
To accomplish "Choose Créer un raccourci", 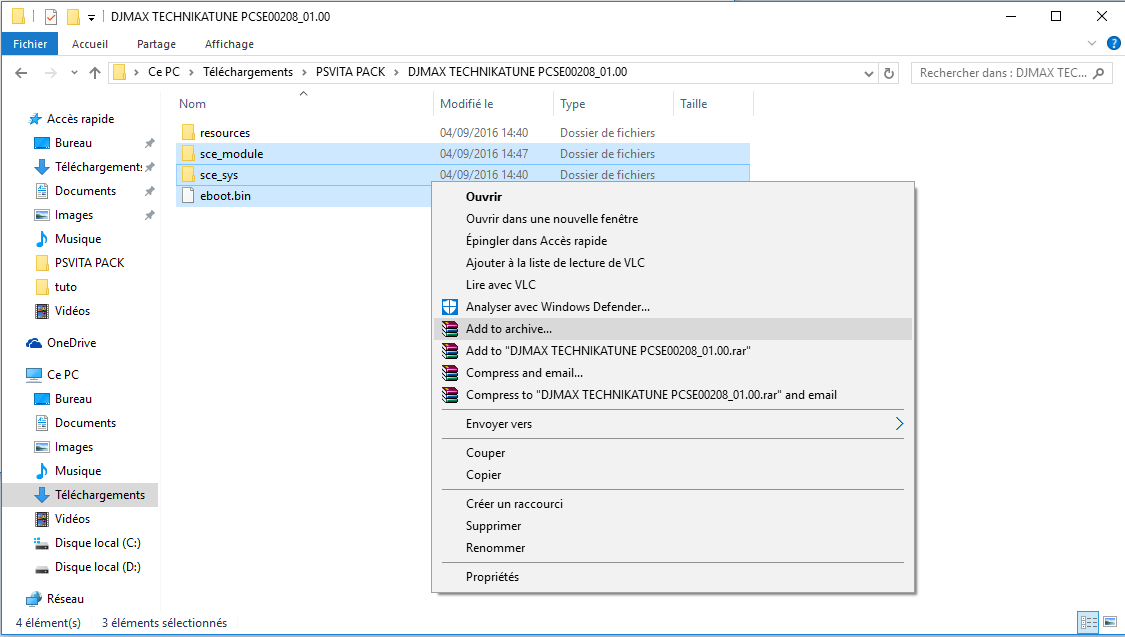I will (673, 504).
